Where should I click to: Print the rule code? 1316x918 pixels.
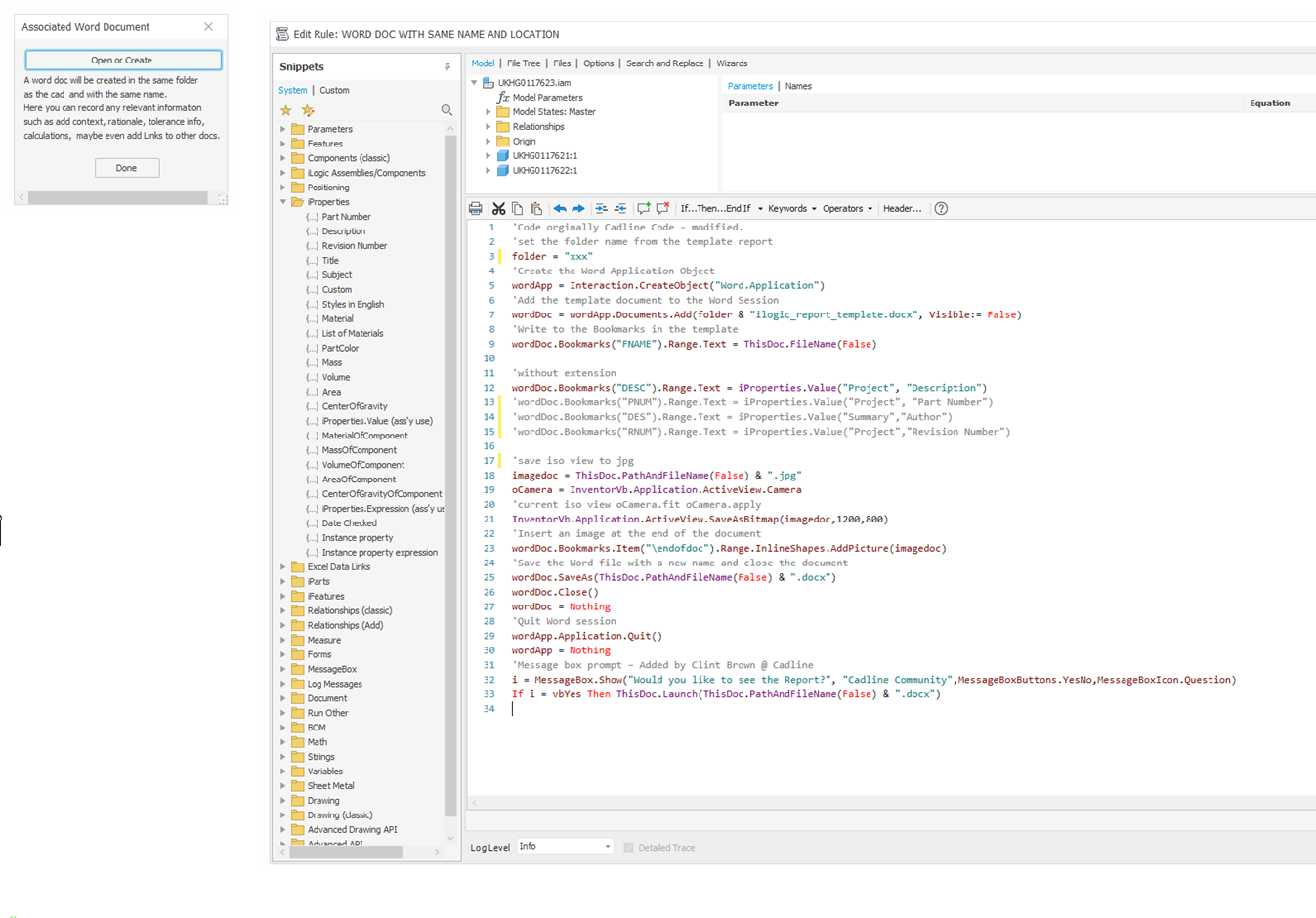click(x=475, y=208)
